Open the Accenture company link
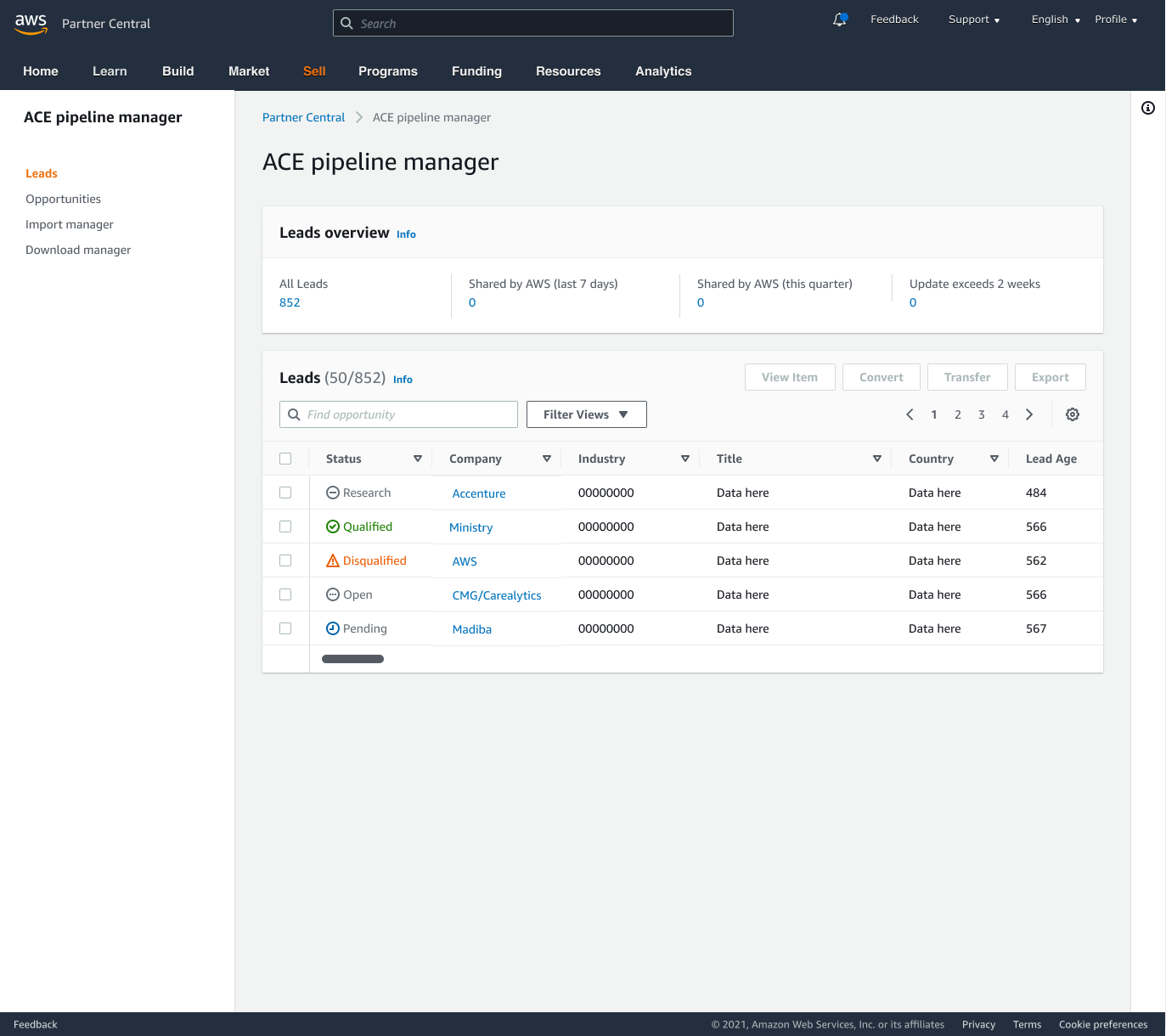The image size is (1166, 1036). click(479, 493)
